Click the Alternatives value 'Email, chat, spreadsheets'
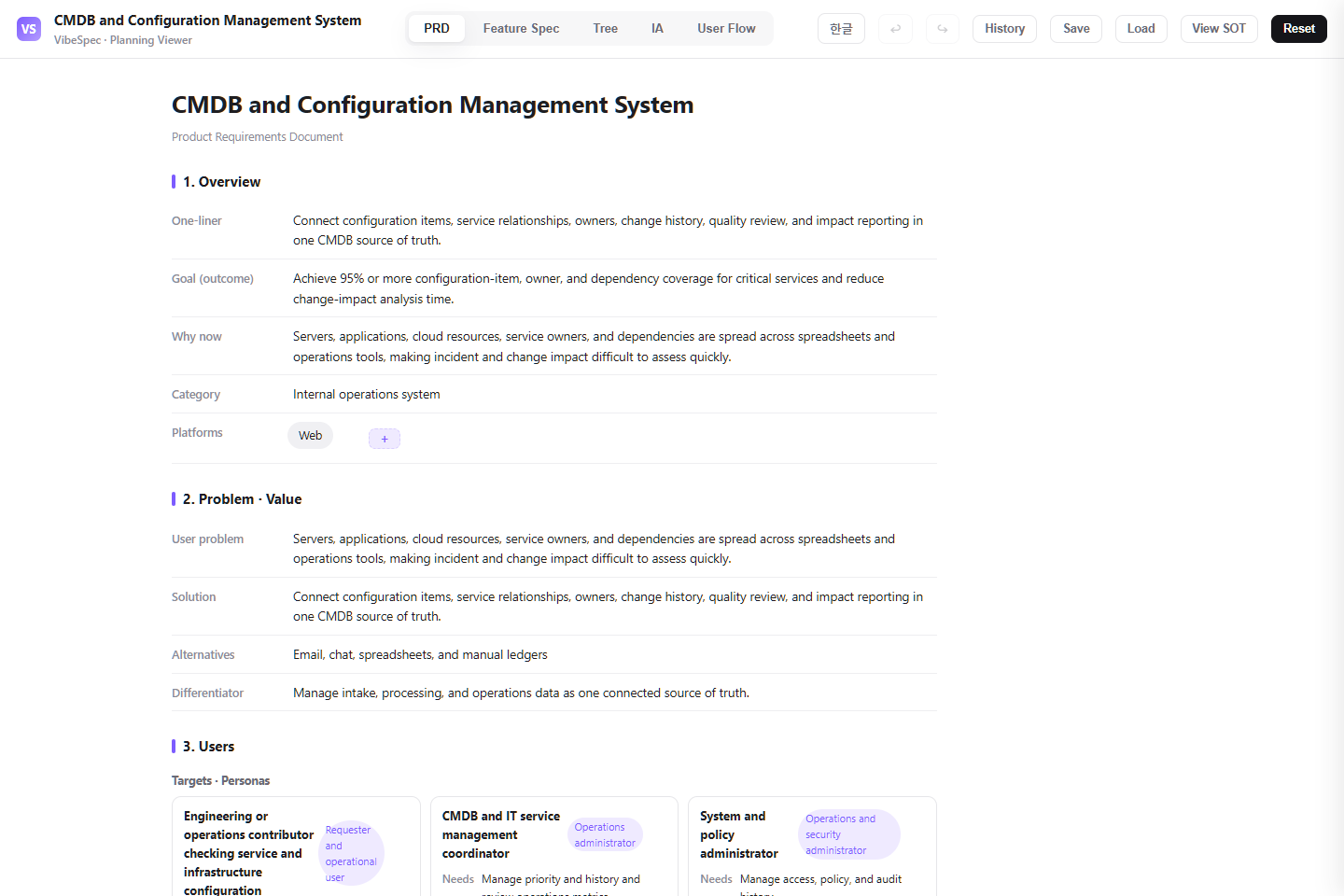Image resolution: width=1344 pixels, height=896 pixels. tap(420, 655)
